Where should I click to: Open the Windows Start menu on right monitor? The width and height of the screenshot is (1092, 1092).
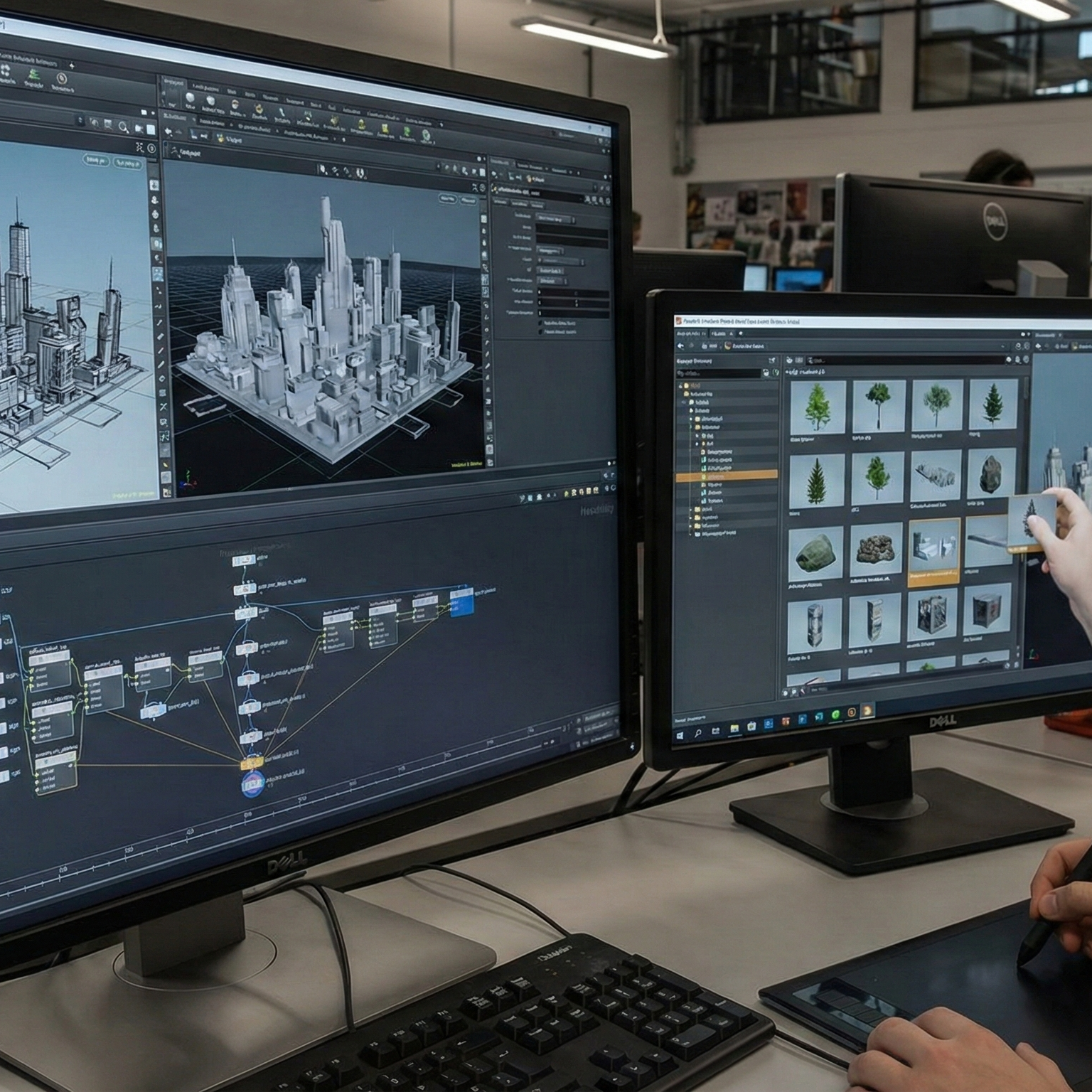[x=680, y=737]
